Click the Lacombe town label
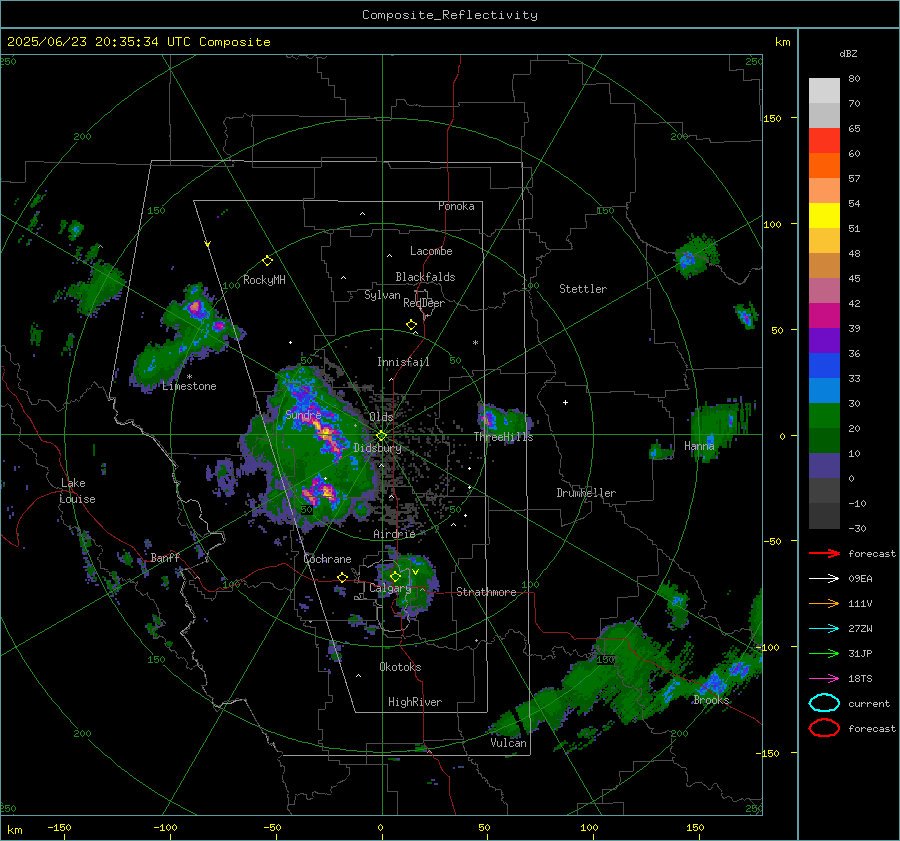 tap(431, 251)
